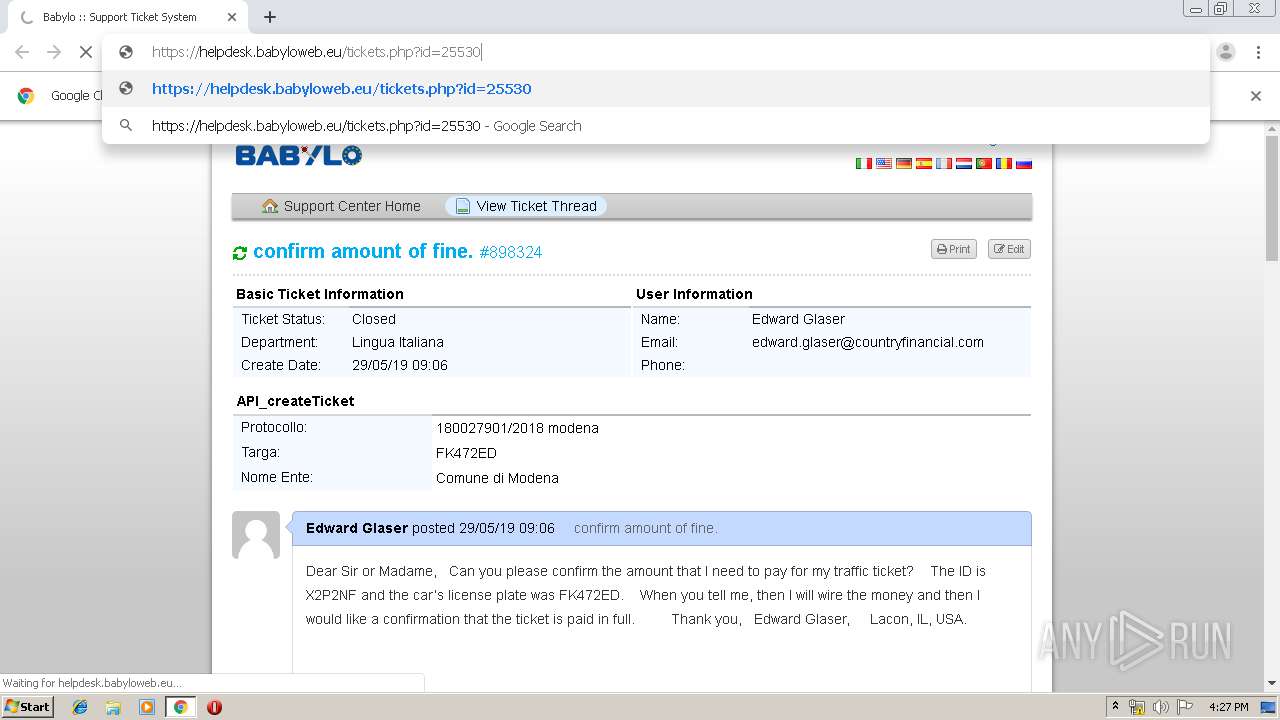Click the green refresh icon beside ticket title
The width and height of the screenshot is (1280, 720).
(x=240, y=253)
